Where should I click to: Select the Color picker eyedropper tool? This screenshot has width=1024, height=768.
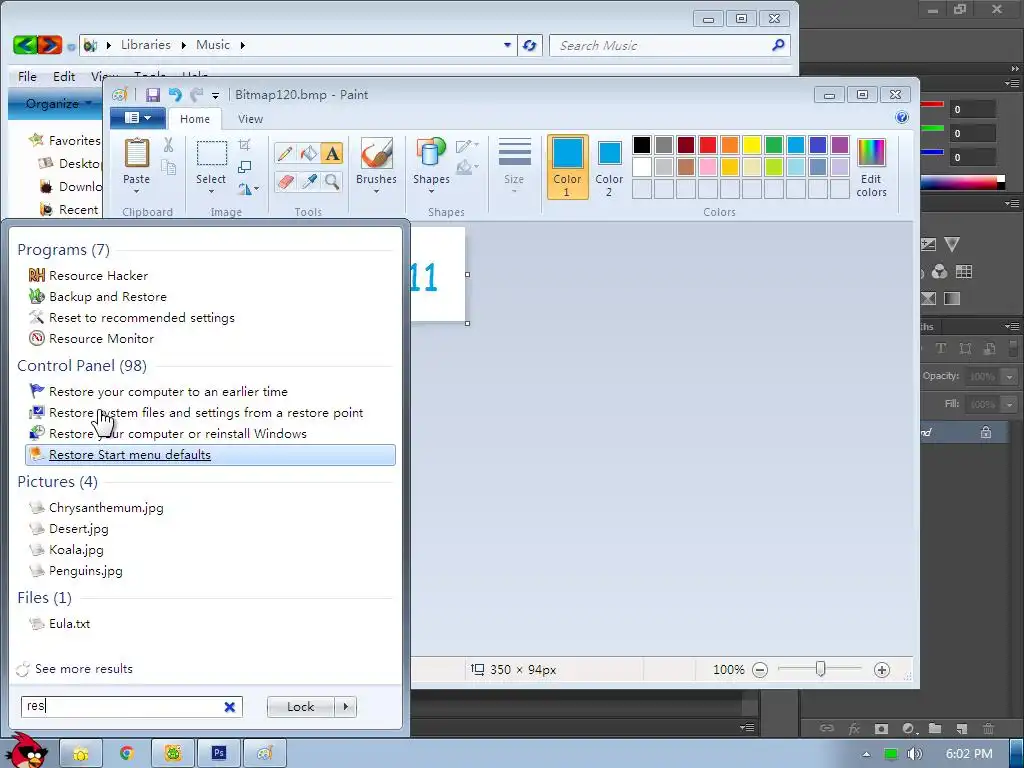[308, 181]
